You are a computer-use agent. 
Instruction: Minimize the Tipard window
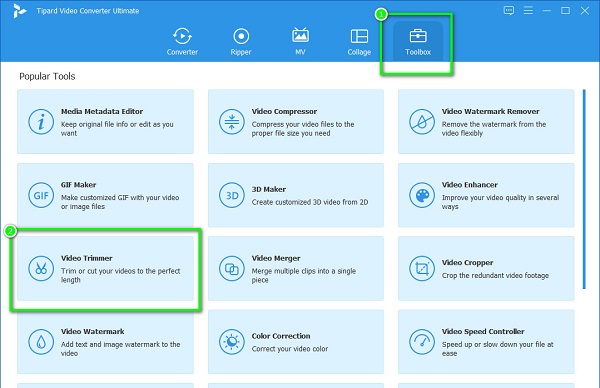coord(547,11)
